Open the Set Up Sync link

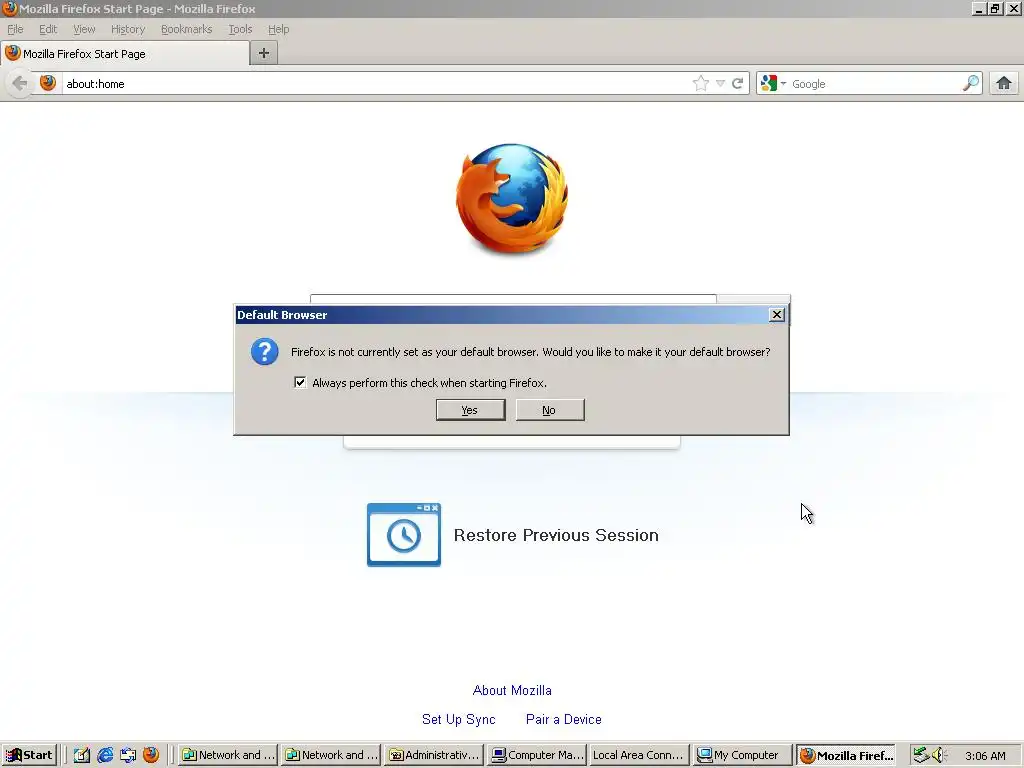pyautogui.click(x=458, y=719)
